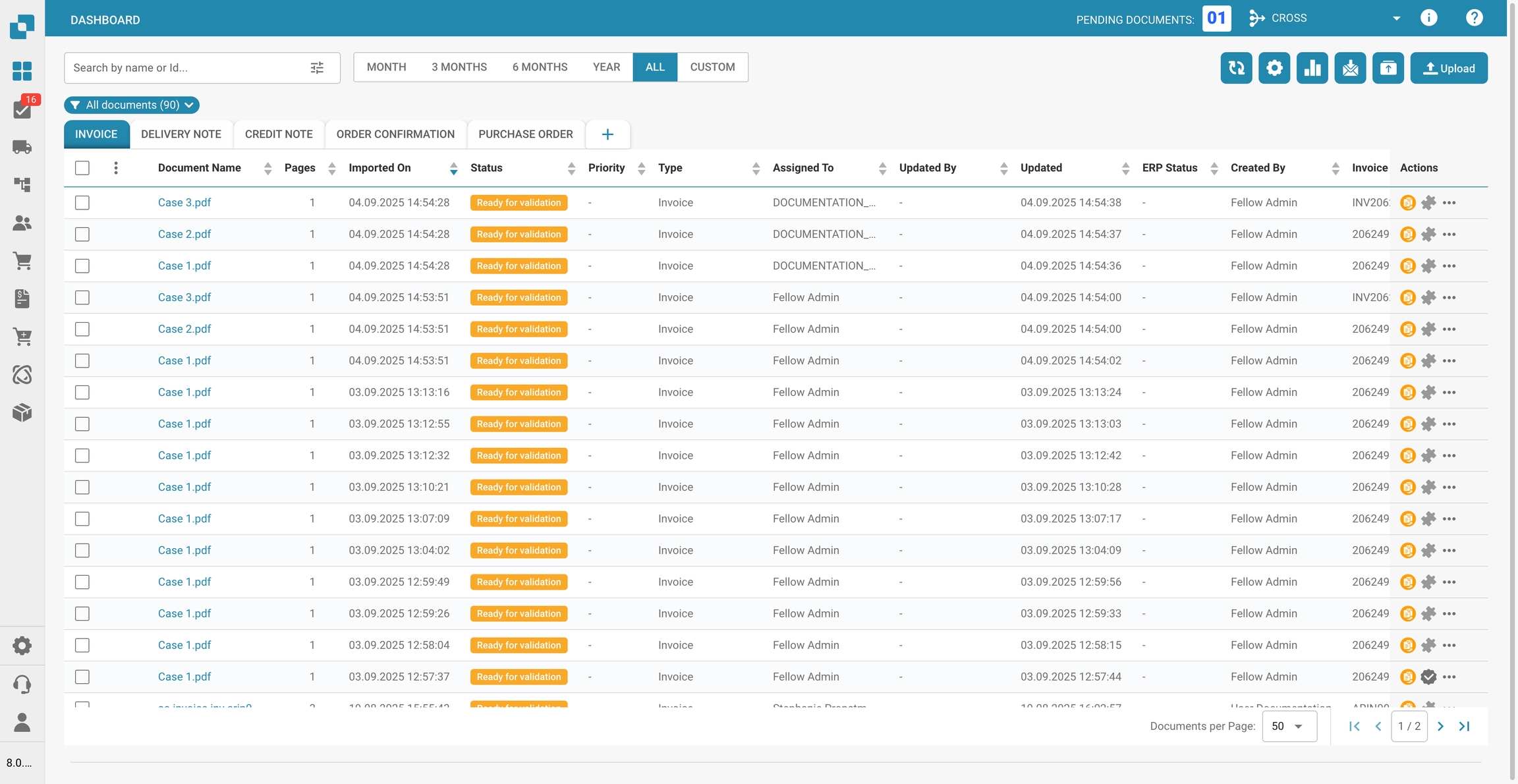Open the delivery truck sidebar icon

(22, 147)
